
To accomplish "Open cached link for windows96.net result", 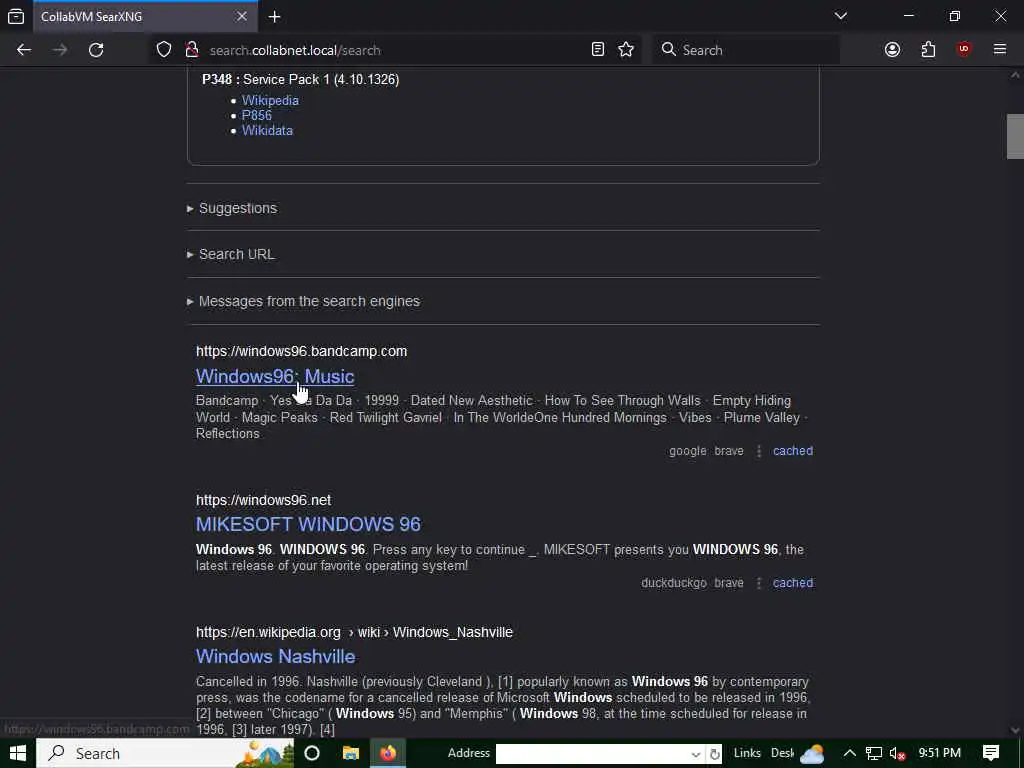I will click(x=793, y=583).
